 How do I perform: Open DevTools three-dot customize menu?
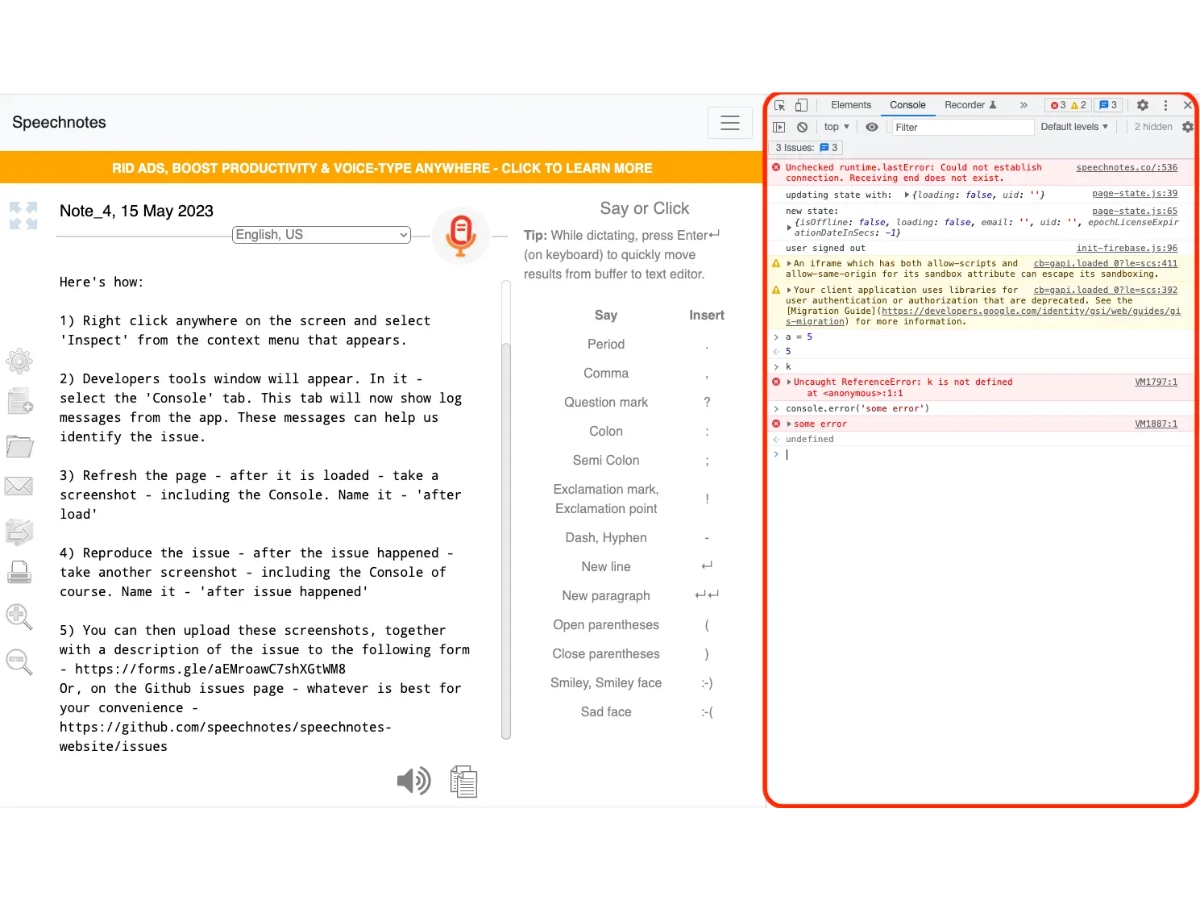click(1166, 105)
